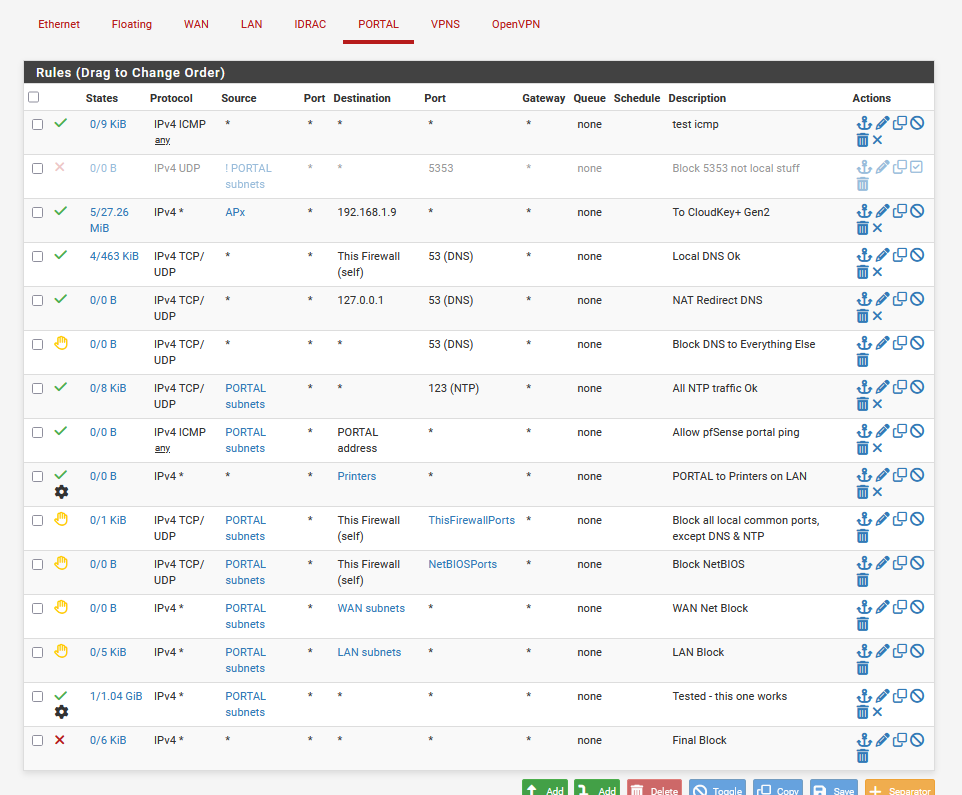Click the Copy button at bottom
The image size is (962, 795).
(777, 788)
